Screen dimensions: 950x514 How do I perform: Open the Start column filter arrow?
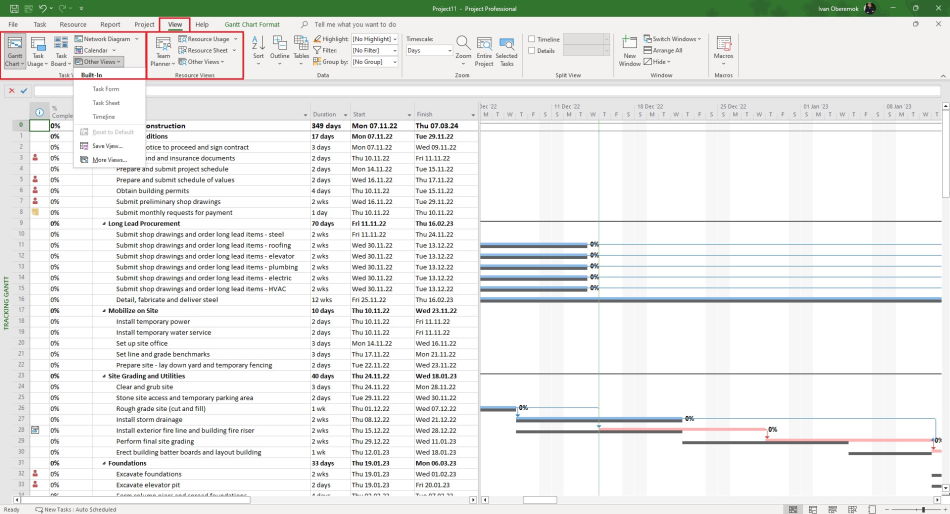[x=410, y=115]
